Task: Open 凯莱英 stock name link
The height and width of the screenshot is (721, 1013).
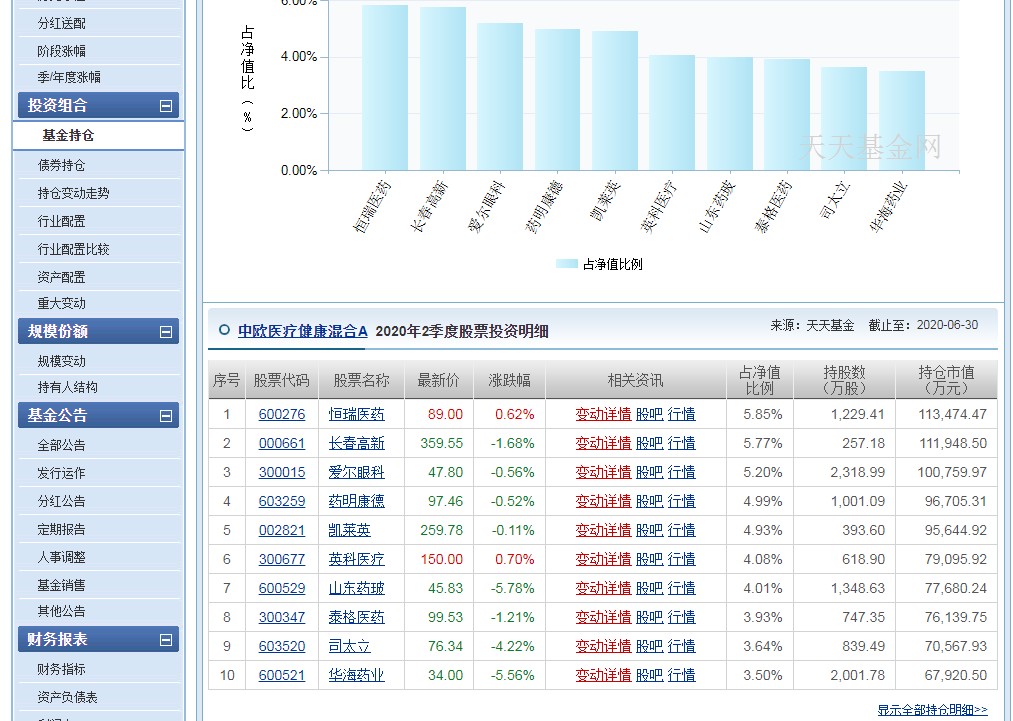Action: 350,530
